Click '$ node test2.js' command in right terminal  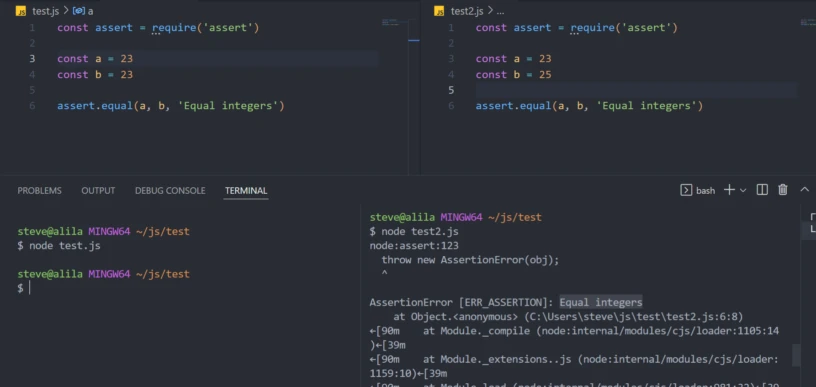[414, 231]
